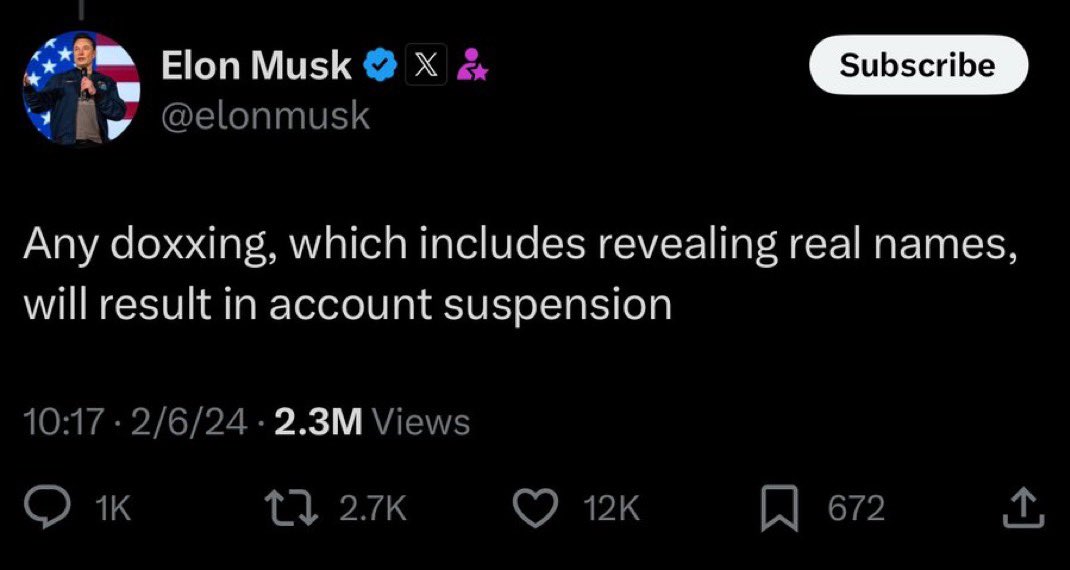Click the purple subscriber star icon
Image resolution: width=1070 pixels, height=570 pixels.
coord(471,67)
